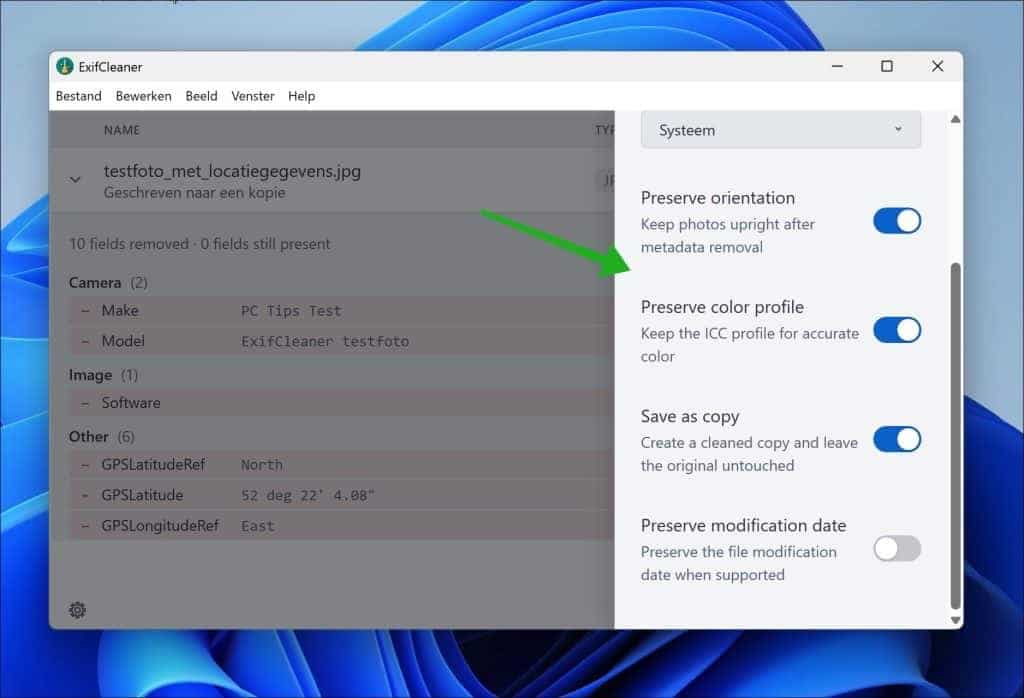Viewport: 1024px width, 698px height.
Task: Click scrollbar up arrow in settings panel
Action: [x=955, y=119]
